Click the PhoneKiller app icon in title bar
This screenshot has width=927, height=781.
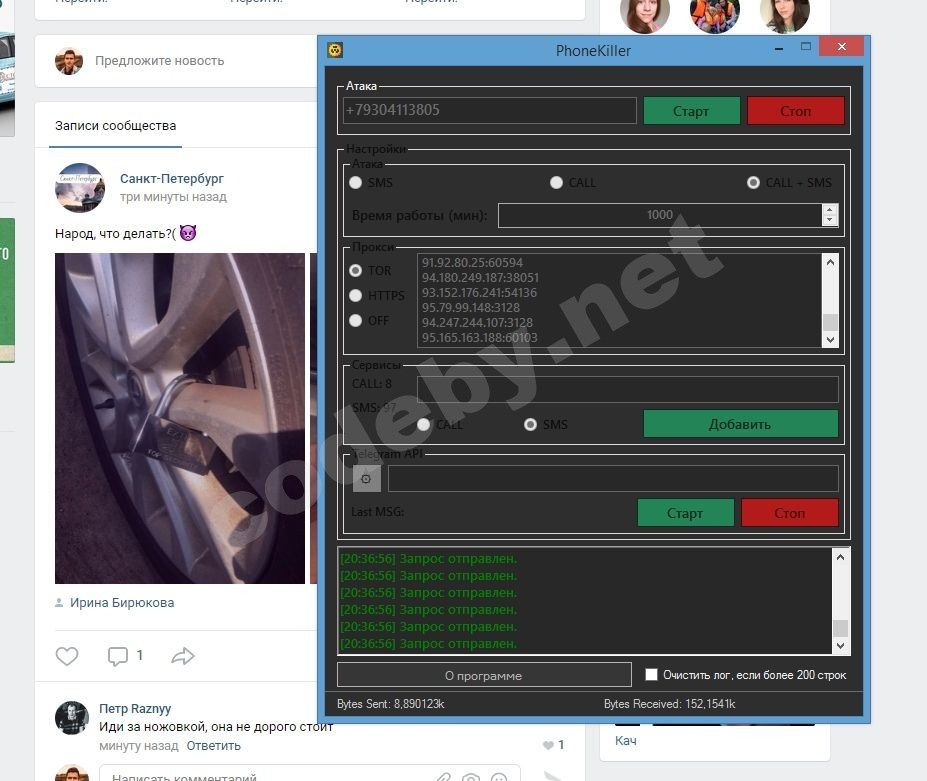click(335, 50)
